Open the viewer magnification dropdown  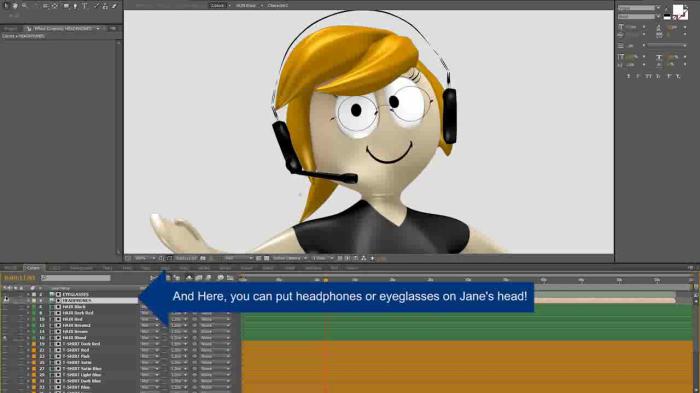point(145,258)
